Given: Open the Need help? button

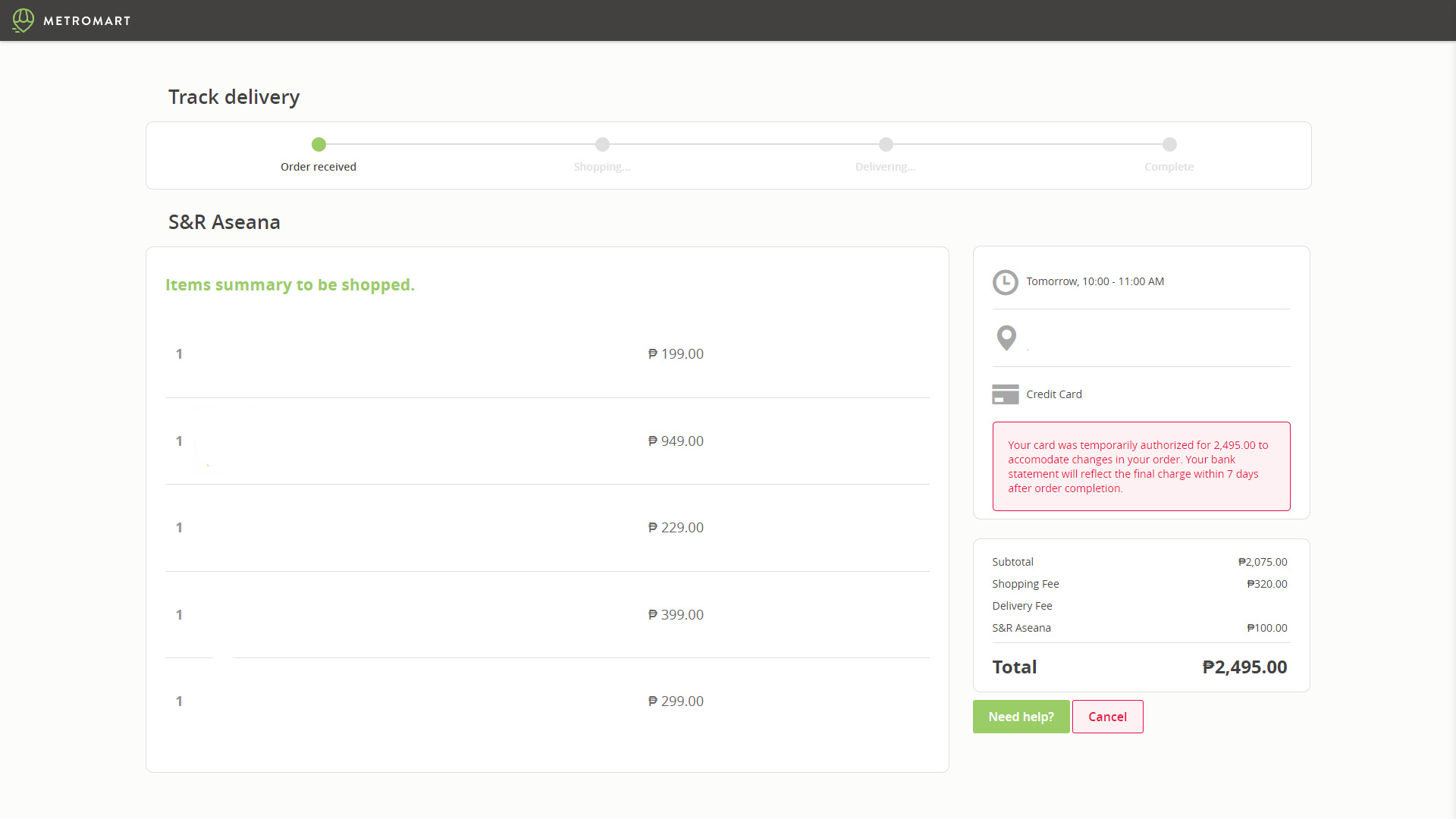Looking at the screenshot, I should (x=1021, y=717).
